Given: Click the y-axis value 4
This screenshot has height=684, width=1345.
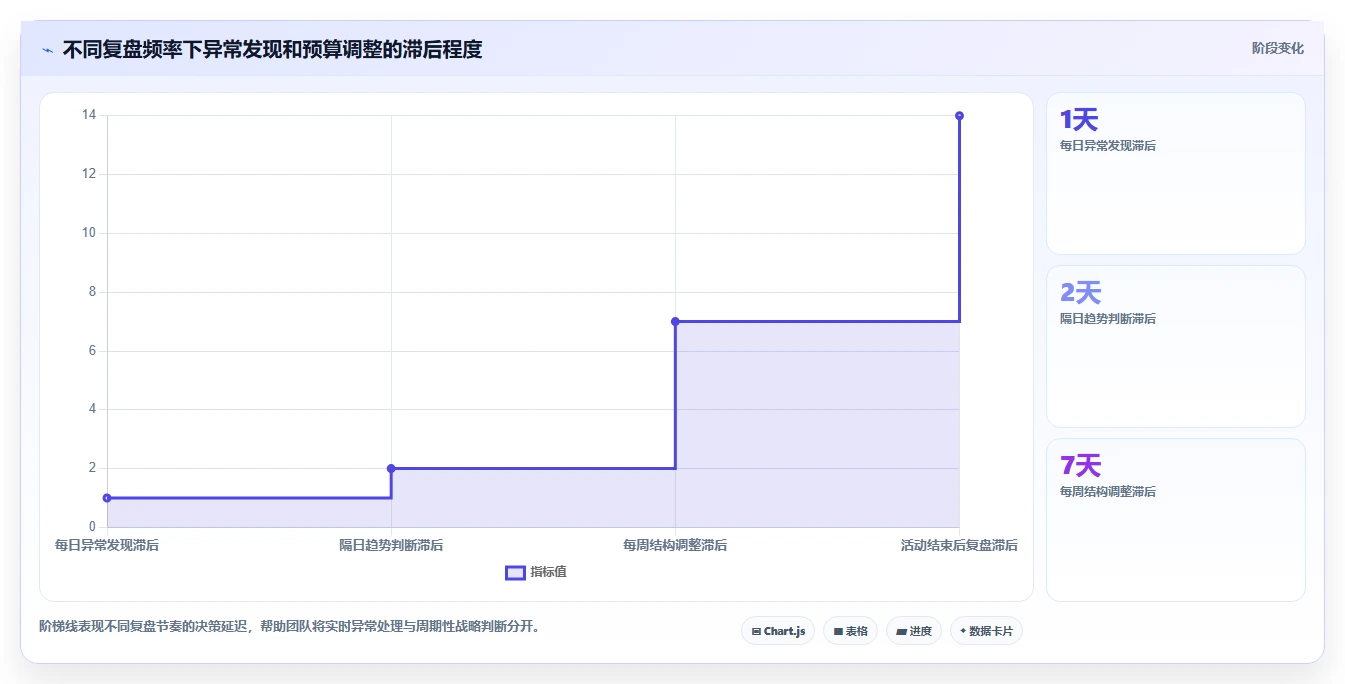Looking at the screenshot, I should coord(92,409).
